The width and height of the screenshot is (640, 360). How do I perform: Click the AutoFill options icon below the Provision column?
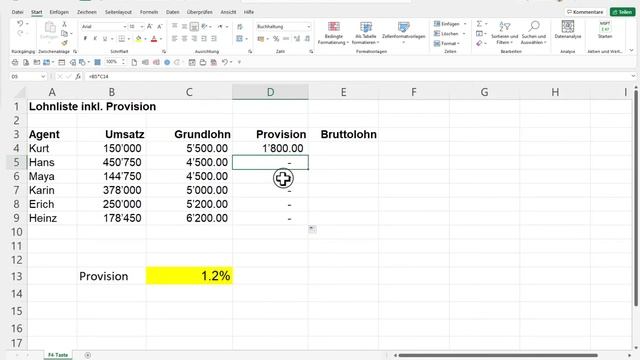point(312,229)
